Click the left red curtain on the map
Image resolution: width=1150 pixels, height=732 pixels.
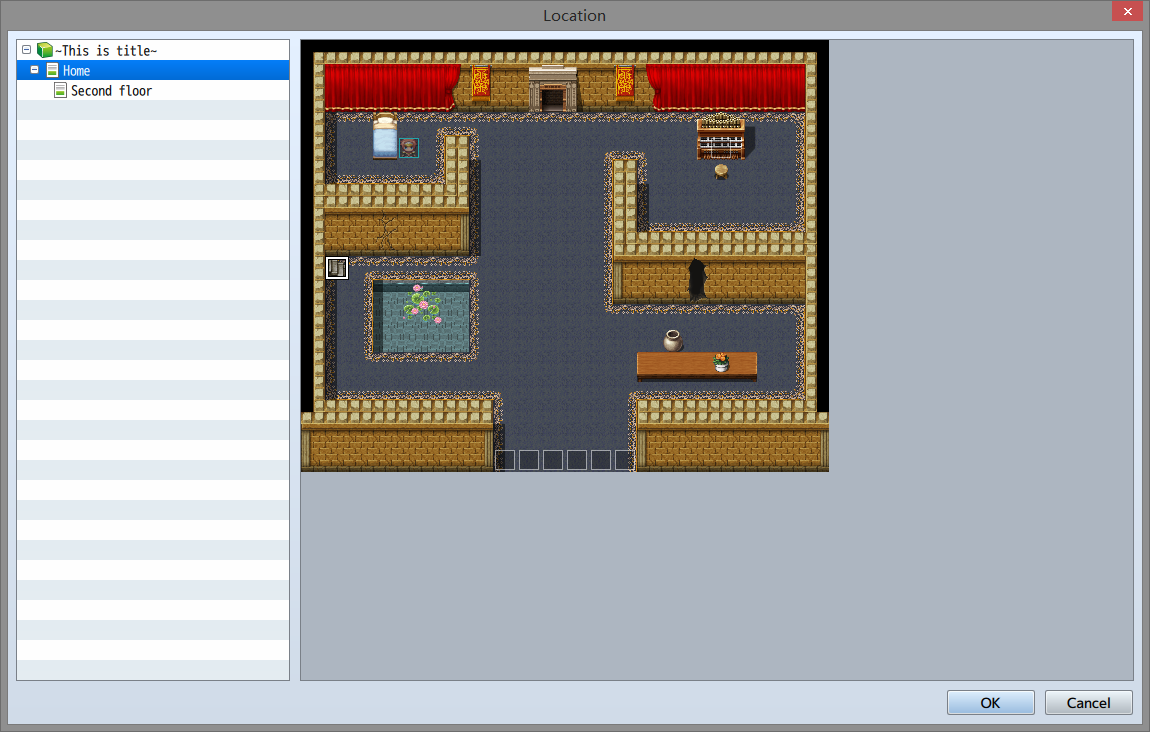[392, 87]
